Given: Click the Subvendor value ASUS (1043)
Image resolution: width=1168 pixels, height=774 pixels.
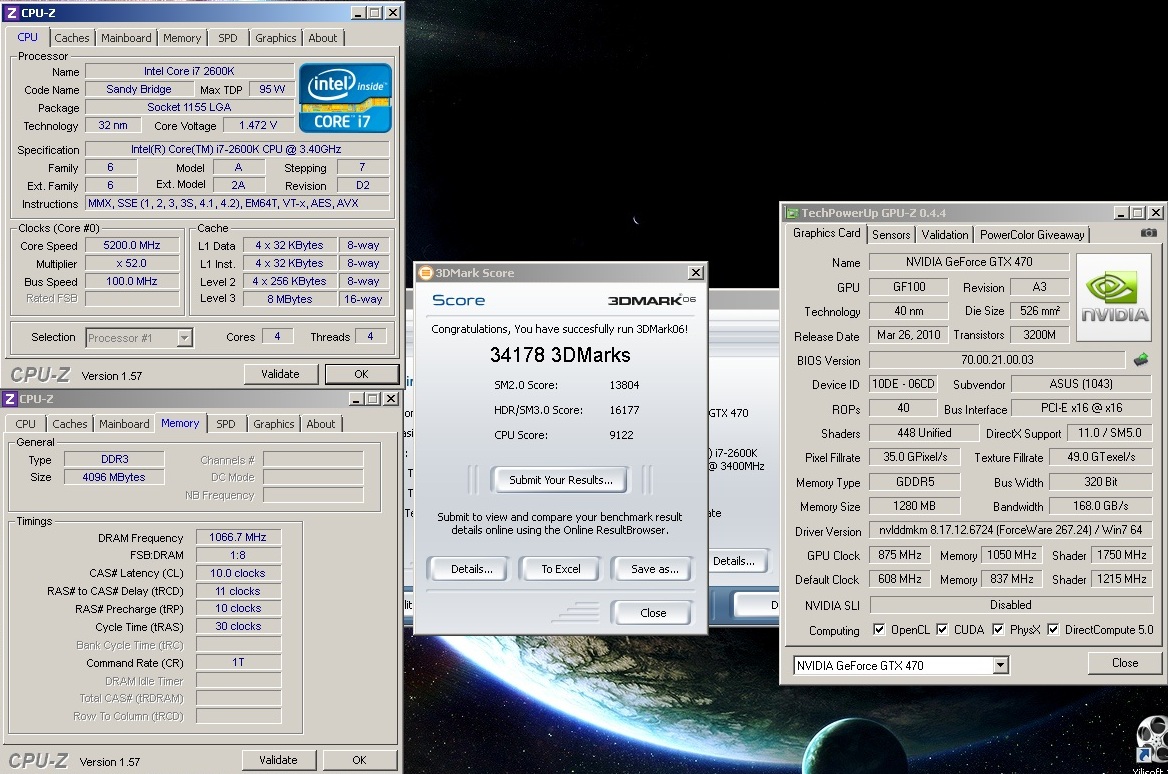Looking at the screenshot, I should 1081,384.
